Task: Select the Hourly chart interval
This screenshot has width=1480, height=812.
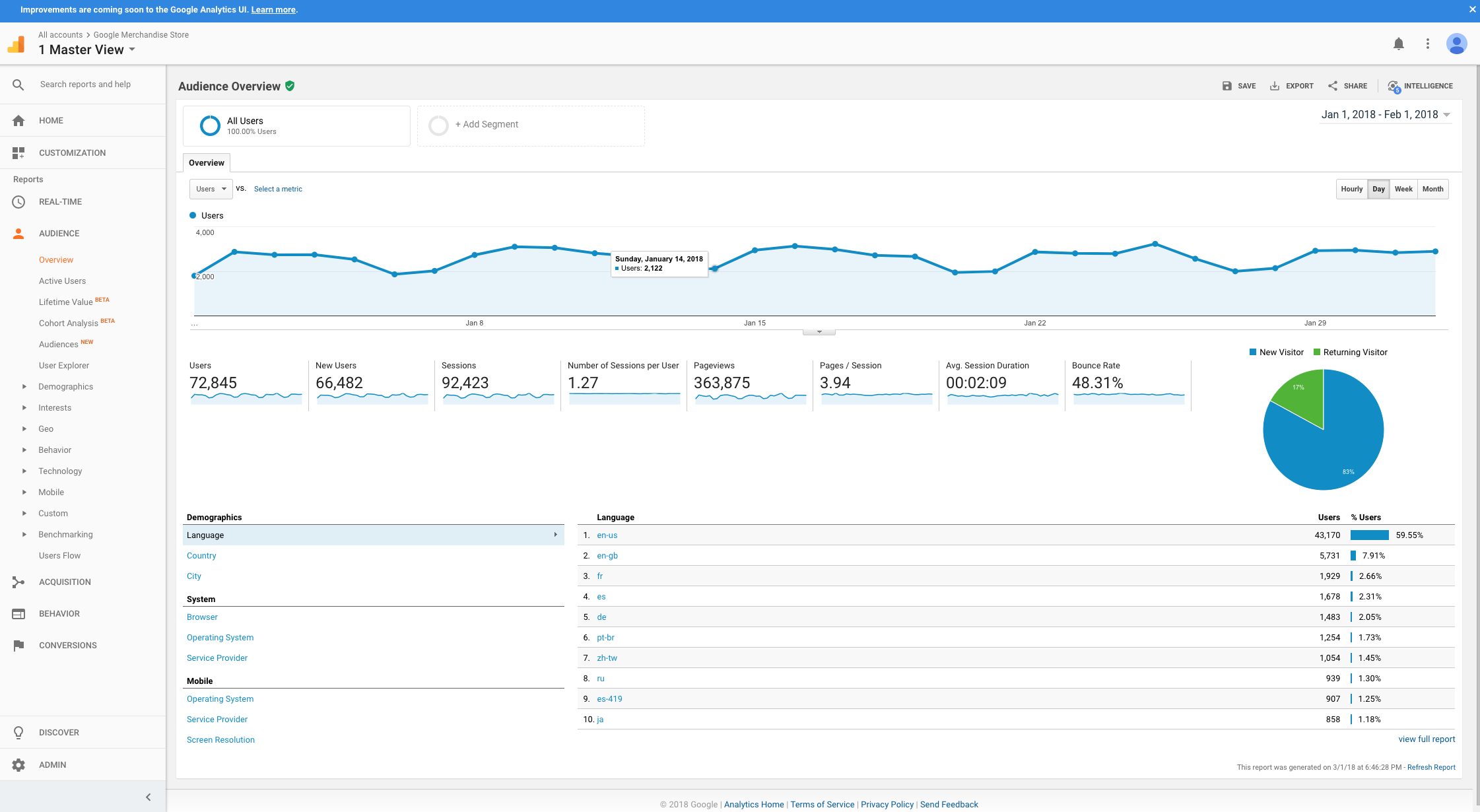Action: [1351, 189]
